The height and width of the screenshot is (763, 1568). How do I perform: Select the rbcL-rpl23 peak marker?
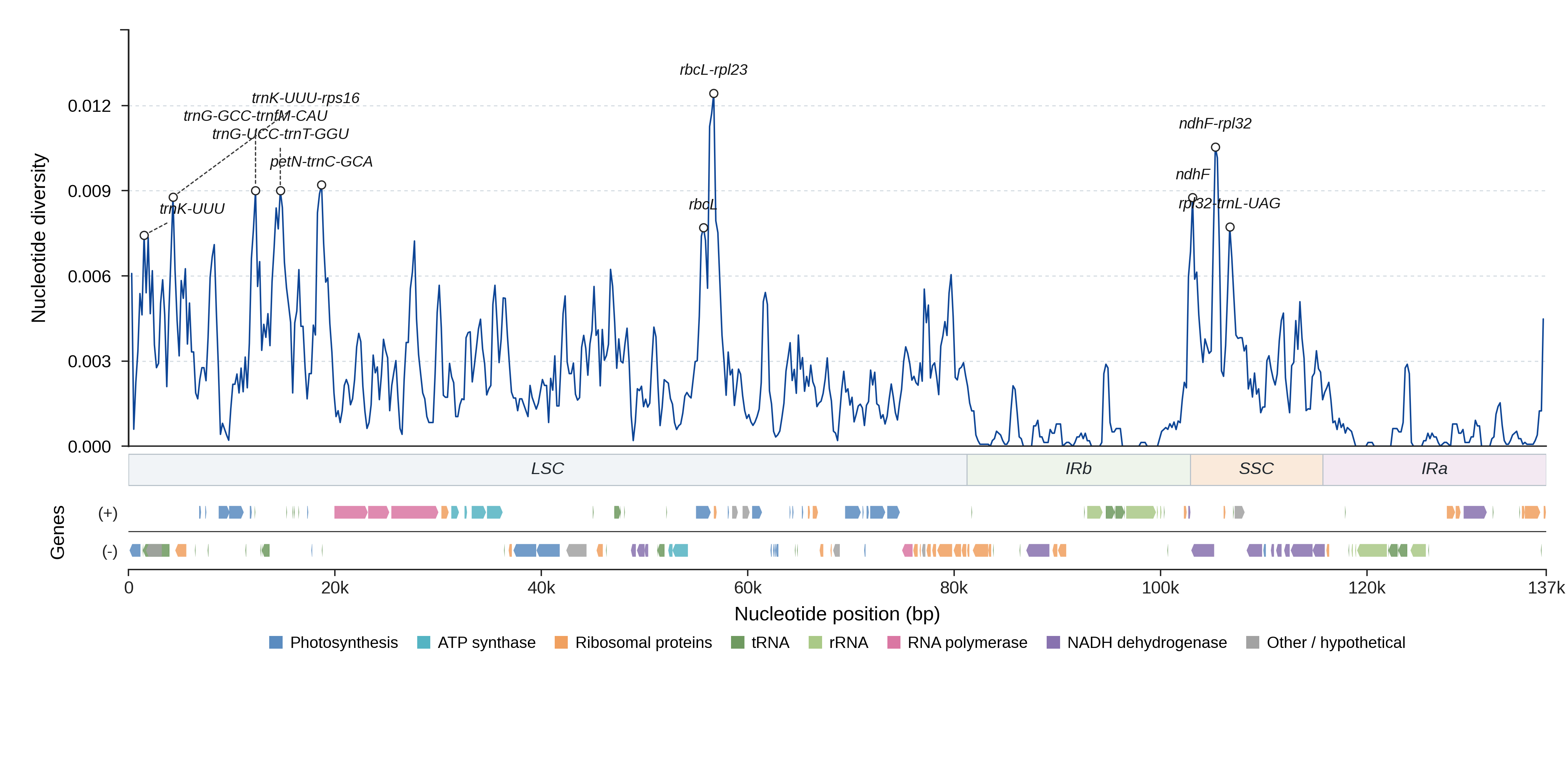[x=713, y=94]
